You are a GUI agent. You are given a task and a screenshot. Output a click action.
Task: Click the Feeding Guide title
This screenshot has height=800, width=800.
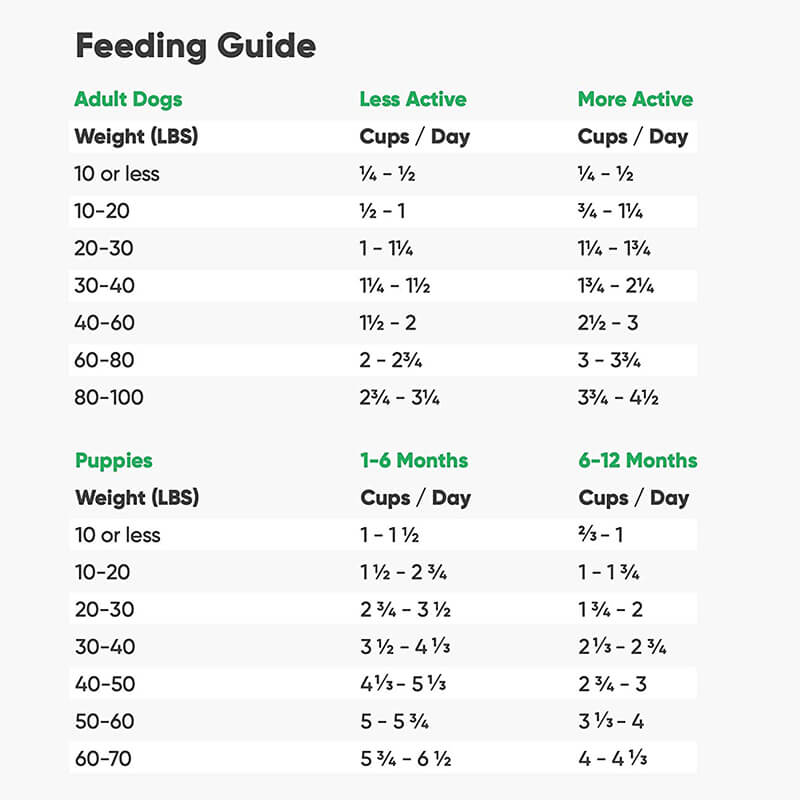click(x=195, y=46)
